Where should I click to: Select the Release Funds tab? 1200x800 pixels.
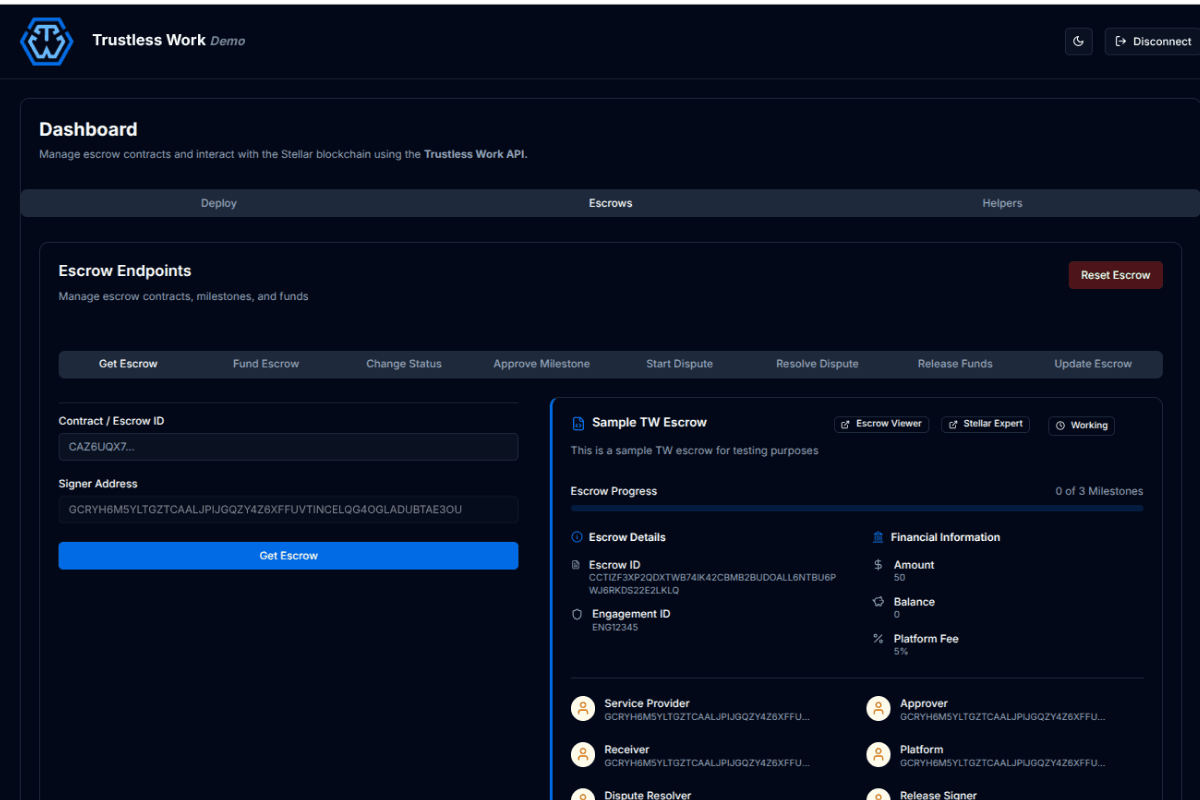(x=955, y=364)
